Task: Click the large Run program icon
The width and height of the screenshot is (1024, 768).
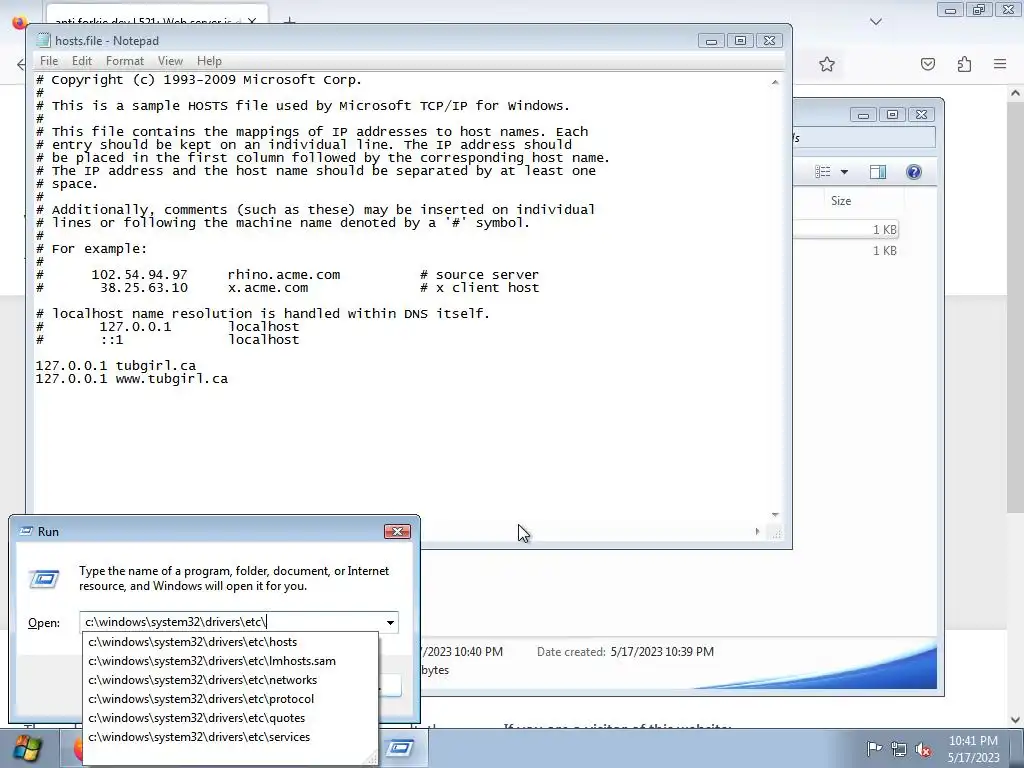Action: pos(44,579)
